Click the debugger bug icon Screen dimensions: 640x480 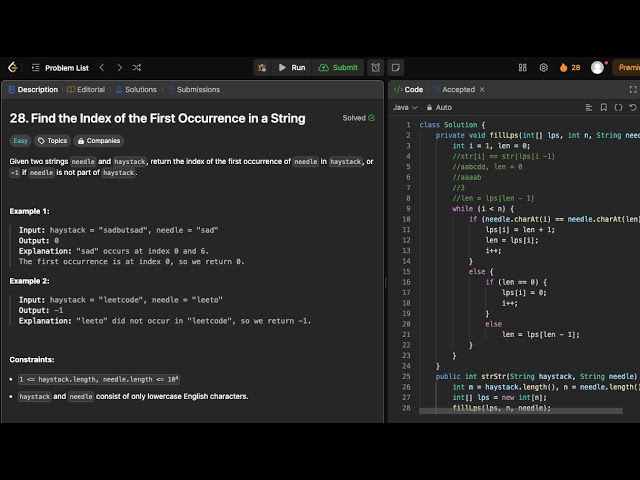[262, 68]
